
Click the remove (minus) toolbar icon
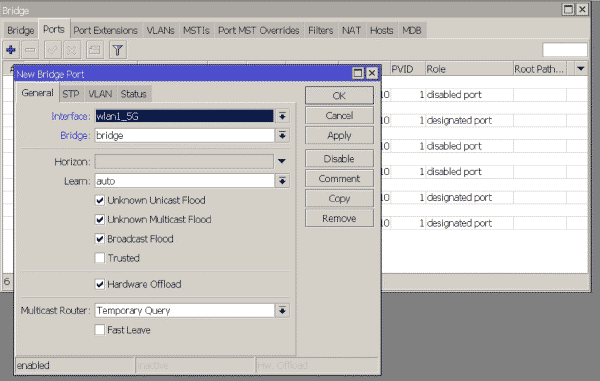(x=30, y=50)
